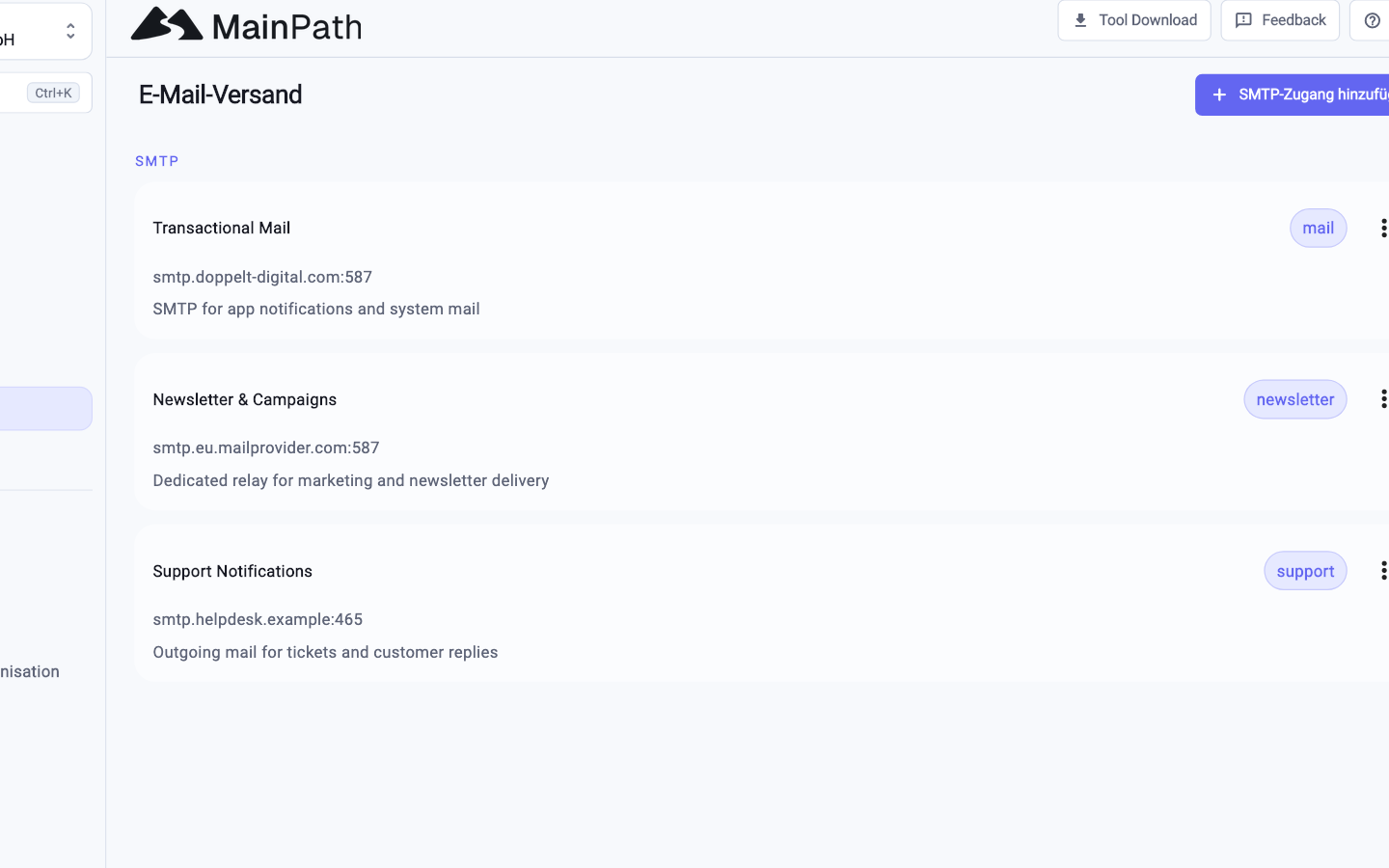
Task: Select the Transactional Mail entry title
Action: click(221, 228)
